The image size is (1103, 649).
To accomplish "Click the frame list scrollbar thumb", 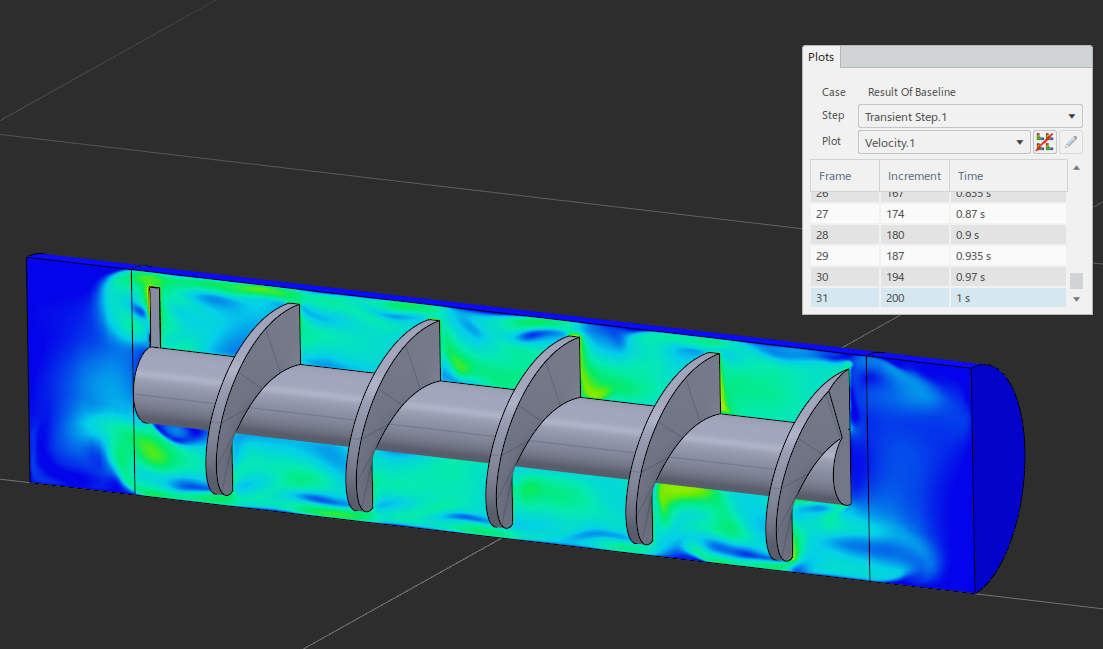I will [x=1076, y=281].
